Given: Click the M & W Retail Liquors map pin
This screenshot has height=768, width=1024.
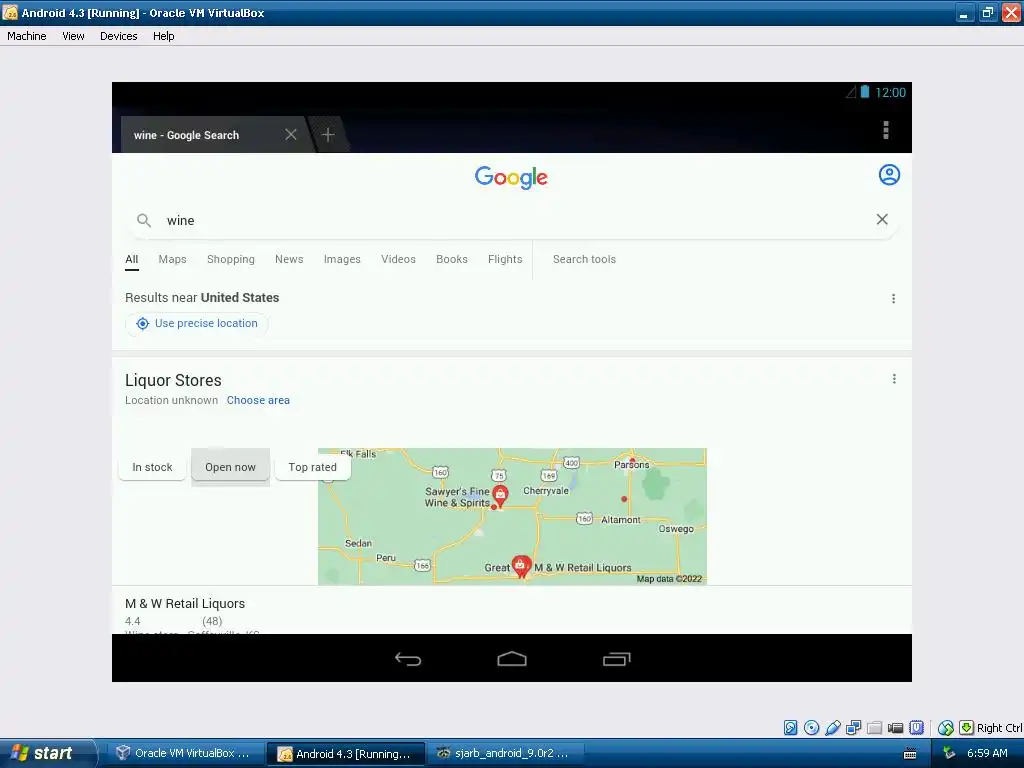Looking at the screenshot, I should point(520,567).
